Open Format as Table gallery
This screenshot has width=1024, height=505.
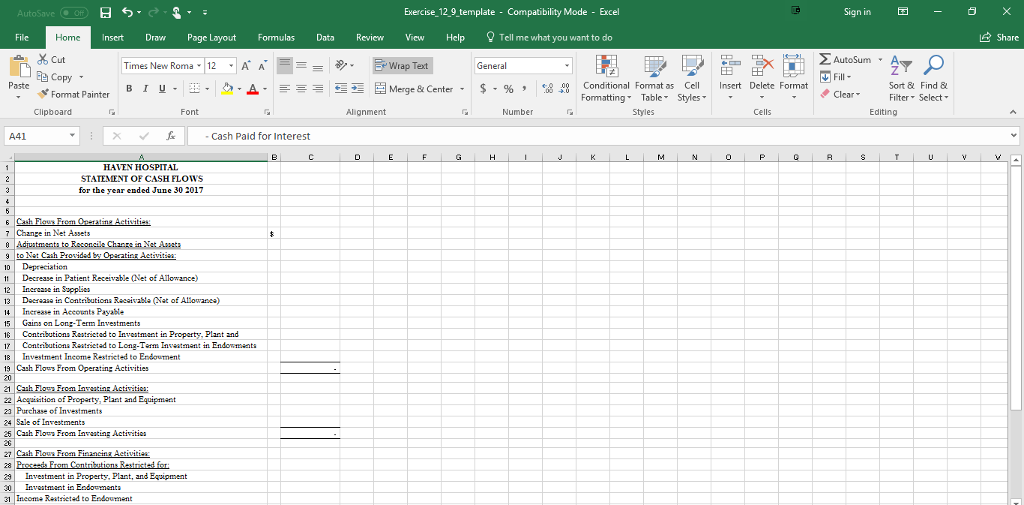(654, 80)
